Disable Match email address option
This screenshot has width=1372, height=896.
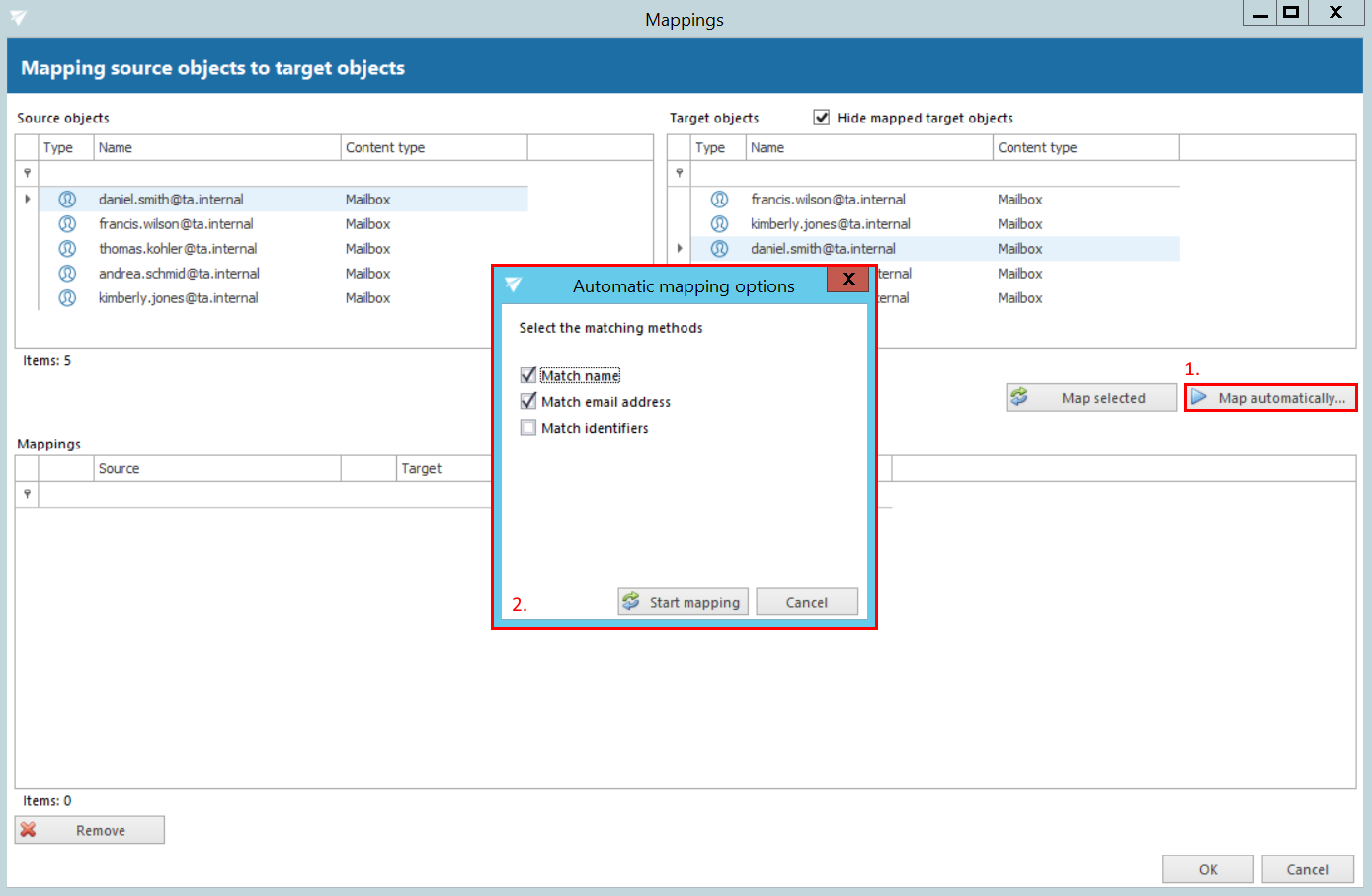click(x=528, y=401)
